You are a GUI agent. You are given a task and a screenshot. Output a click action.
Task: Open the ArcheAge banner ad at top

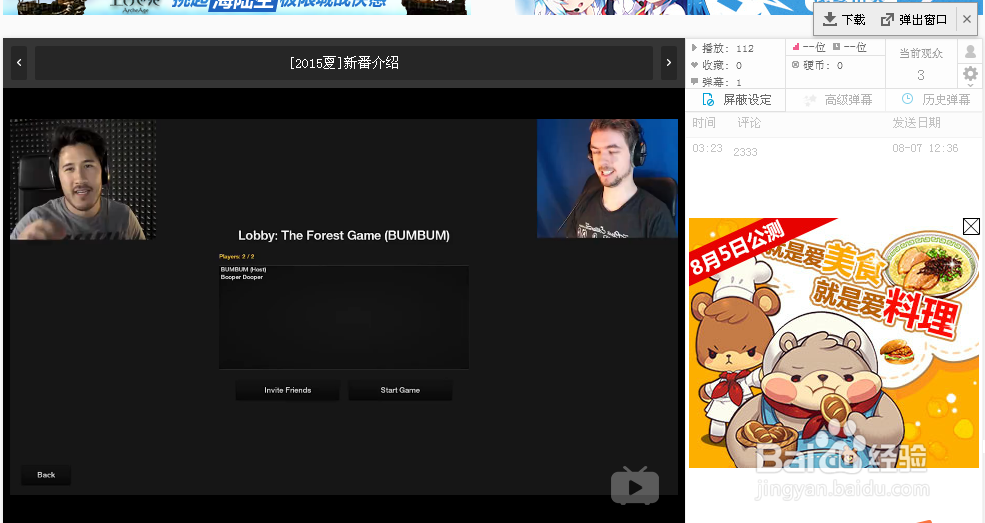tap(236, 7)
